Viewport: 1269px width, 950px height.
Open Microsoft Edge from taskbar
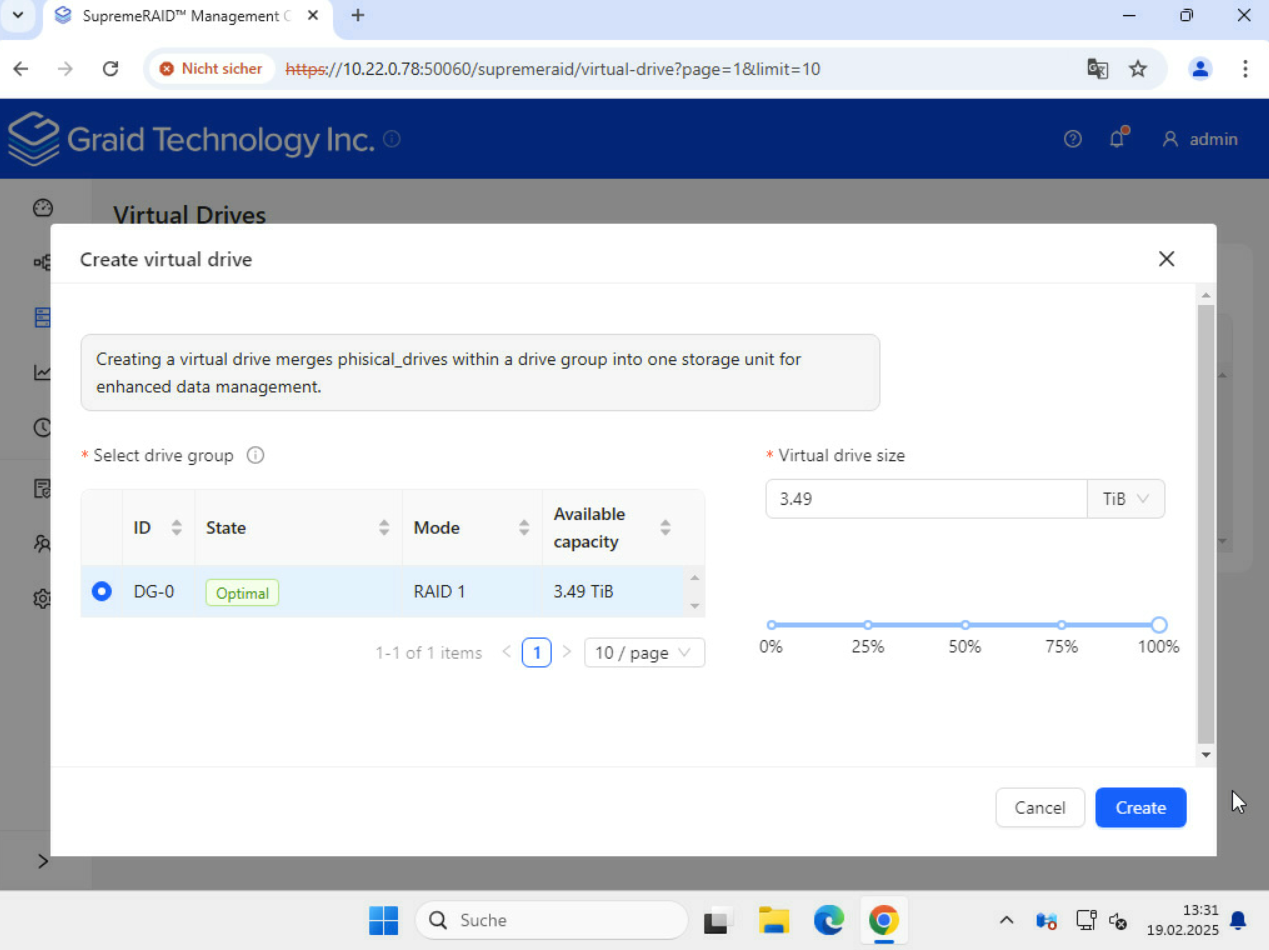(829, 920)
